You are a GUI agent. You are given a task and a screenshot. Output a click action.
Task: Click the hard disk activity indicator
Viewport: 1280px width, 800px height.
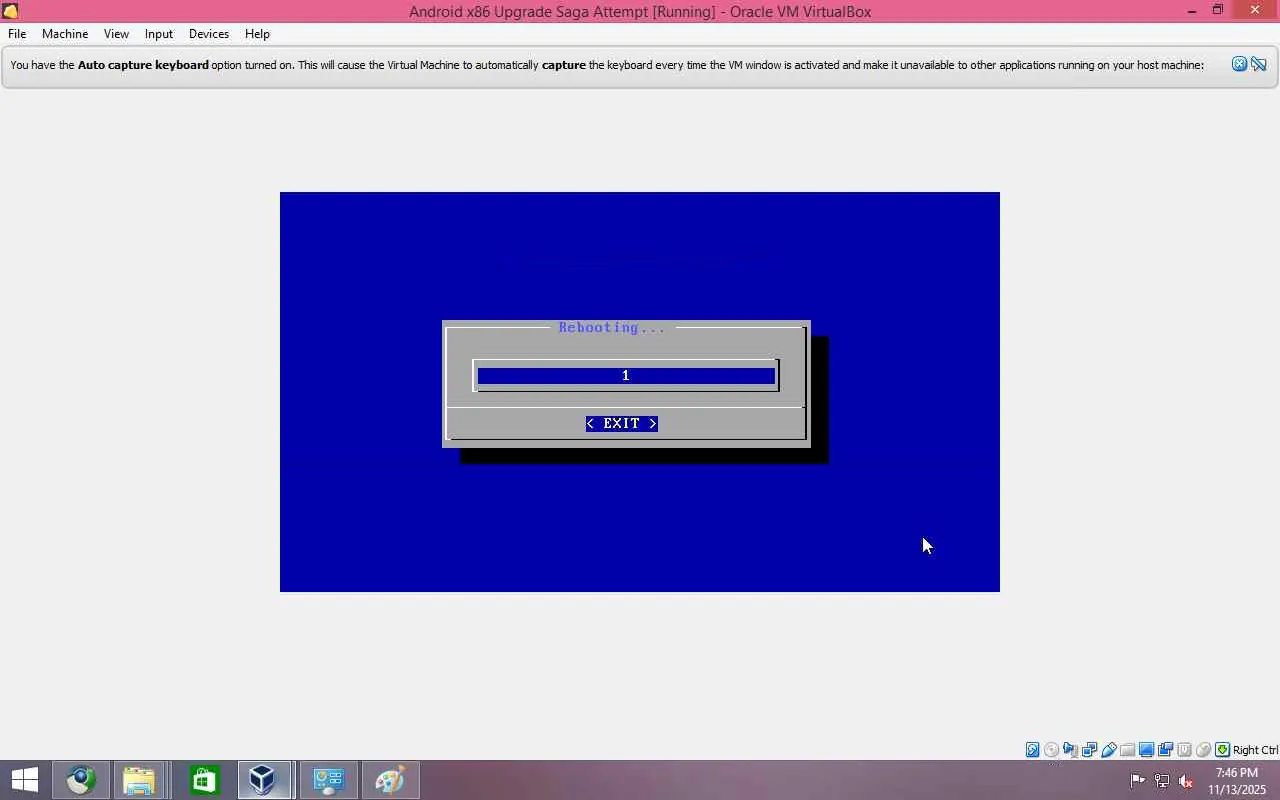coord(1033,750)
